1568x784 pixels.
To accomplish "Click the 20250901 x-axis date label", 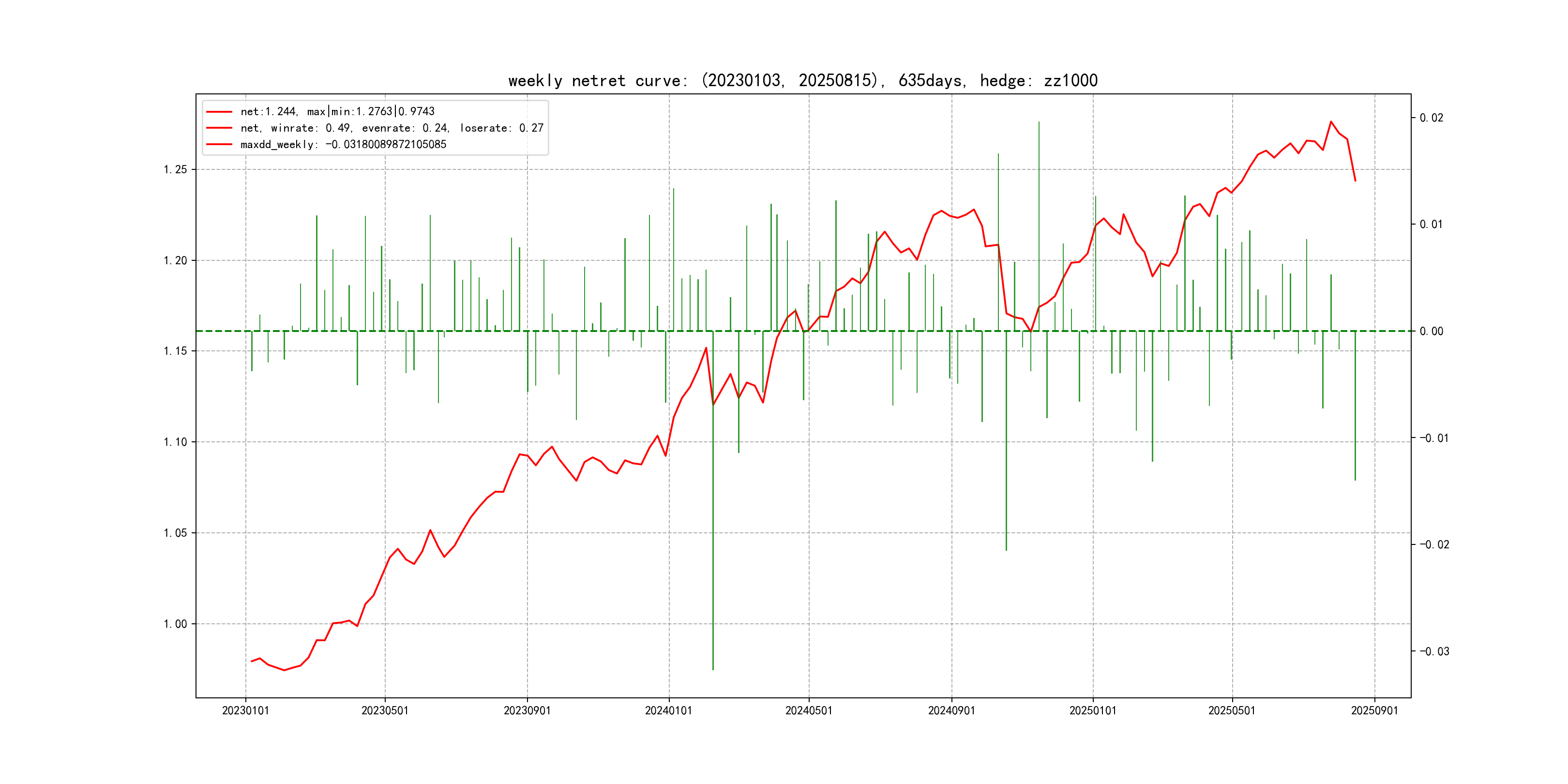I will 1374,711.
